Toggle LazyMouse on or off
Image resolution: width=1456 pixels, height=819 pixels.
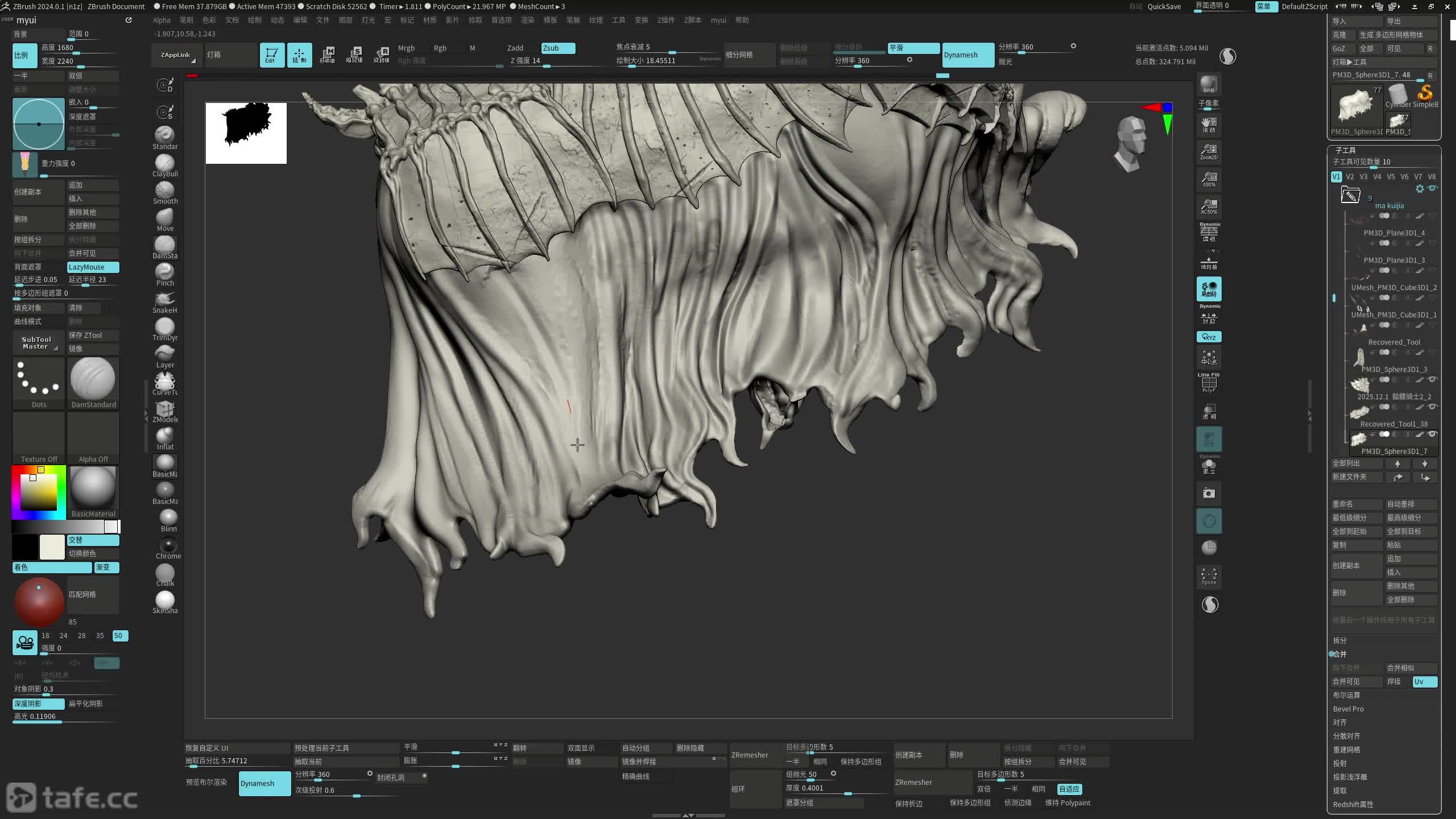[93, 267]
